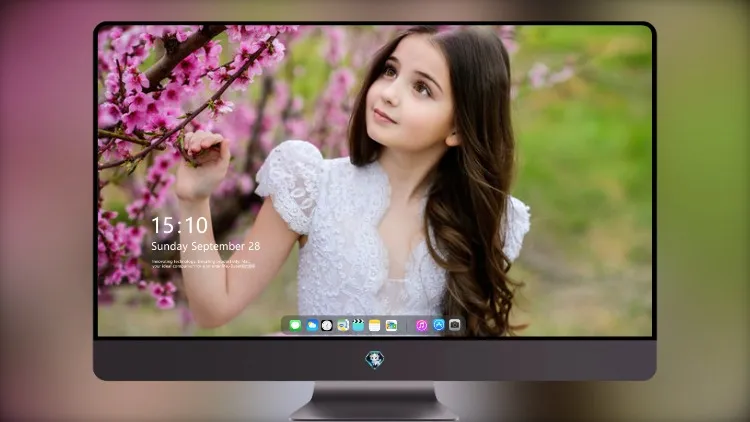Open the Photos gallery app in dock
The height and width of the screenshot is (422, 750).
click(391, 325)
